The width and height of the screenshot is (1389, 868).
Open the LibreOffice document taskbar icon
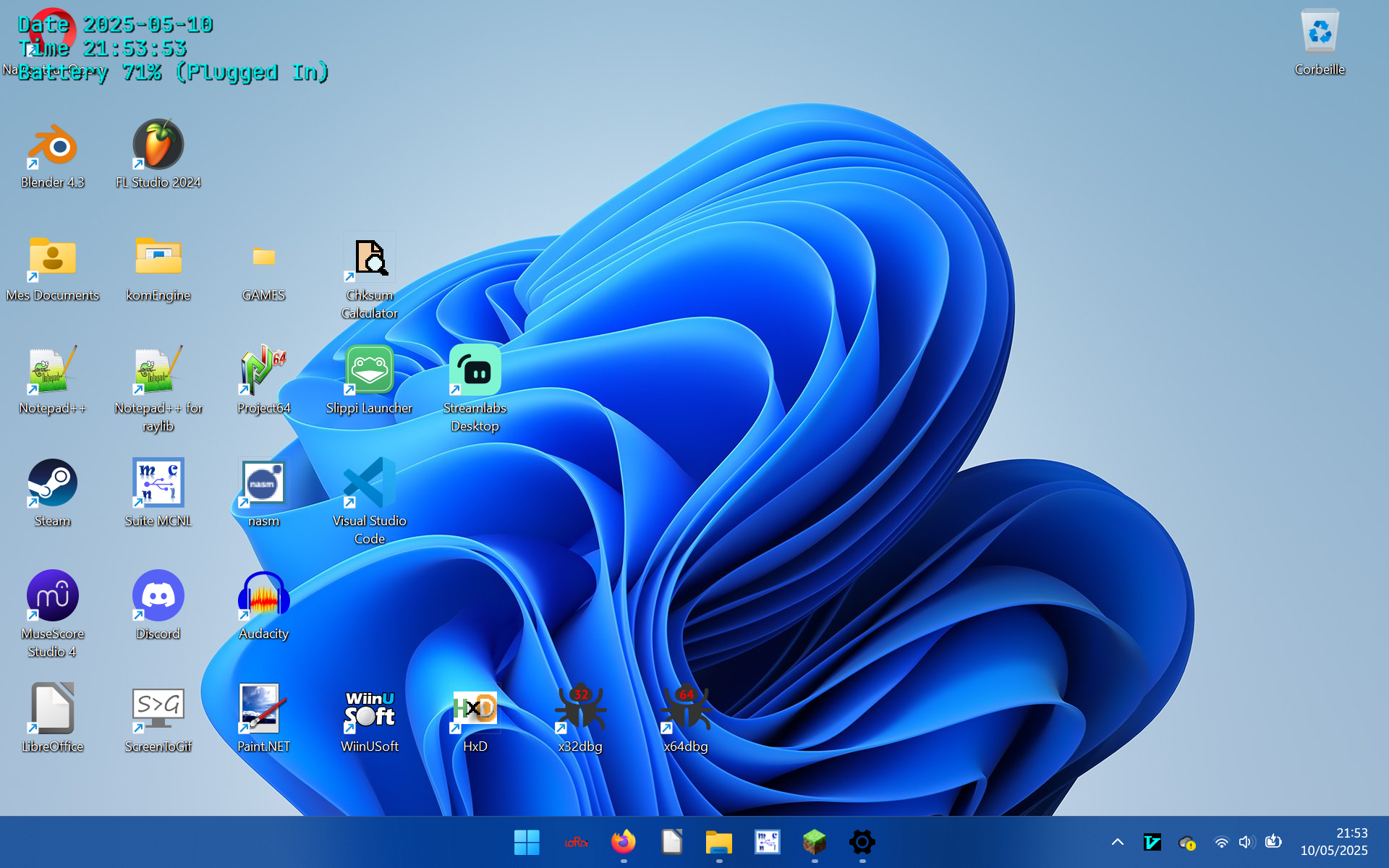pyautogui.click(x=671, y=842)
